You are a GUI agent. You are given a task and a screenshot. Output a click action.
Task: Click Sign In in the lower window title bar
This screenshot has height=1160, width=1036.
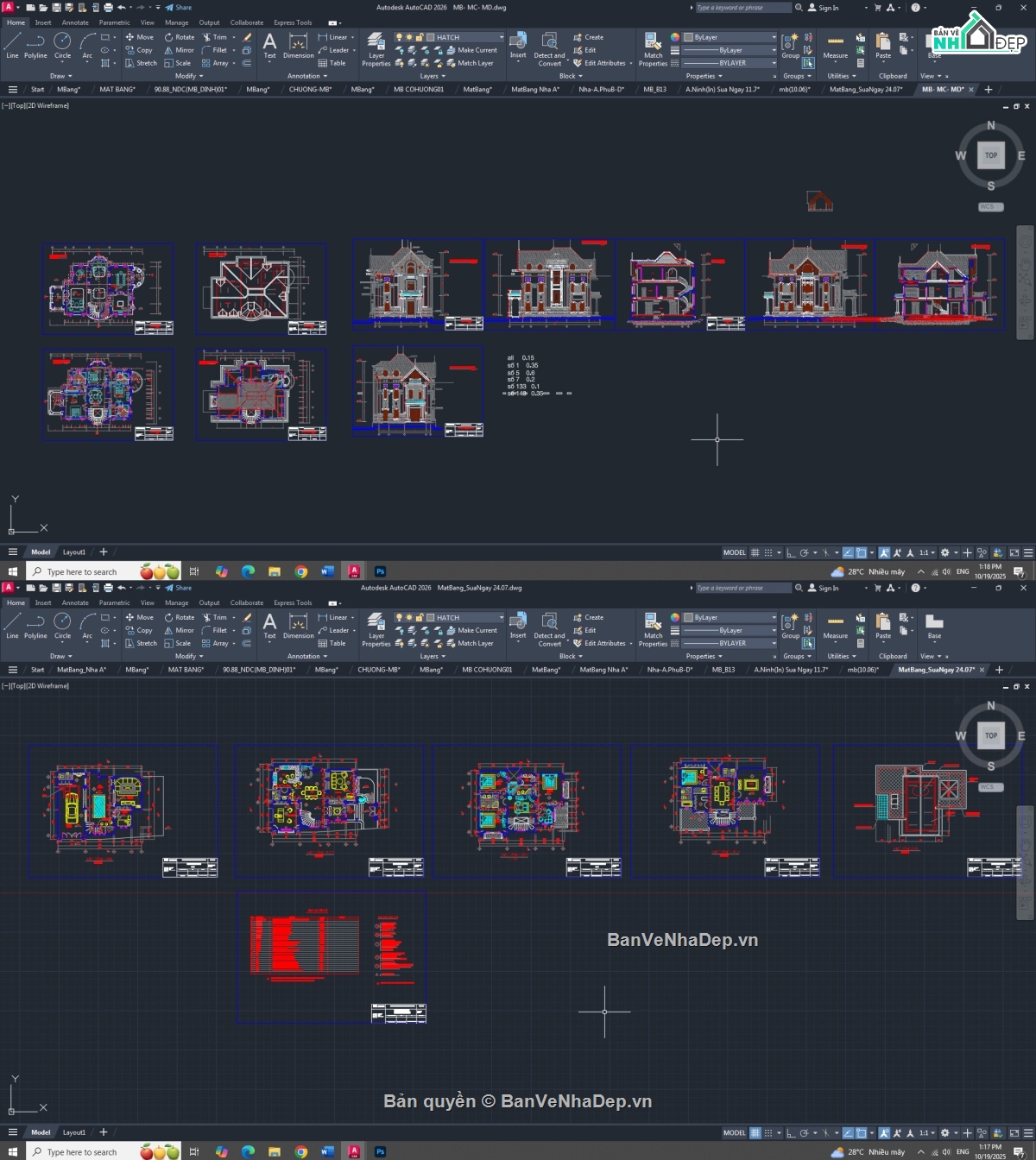[x=824, y=589]
